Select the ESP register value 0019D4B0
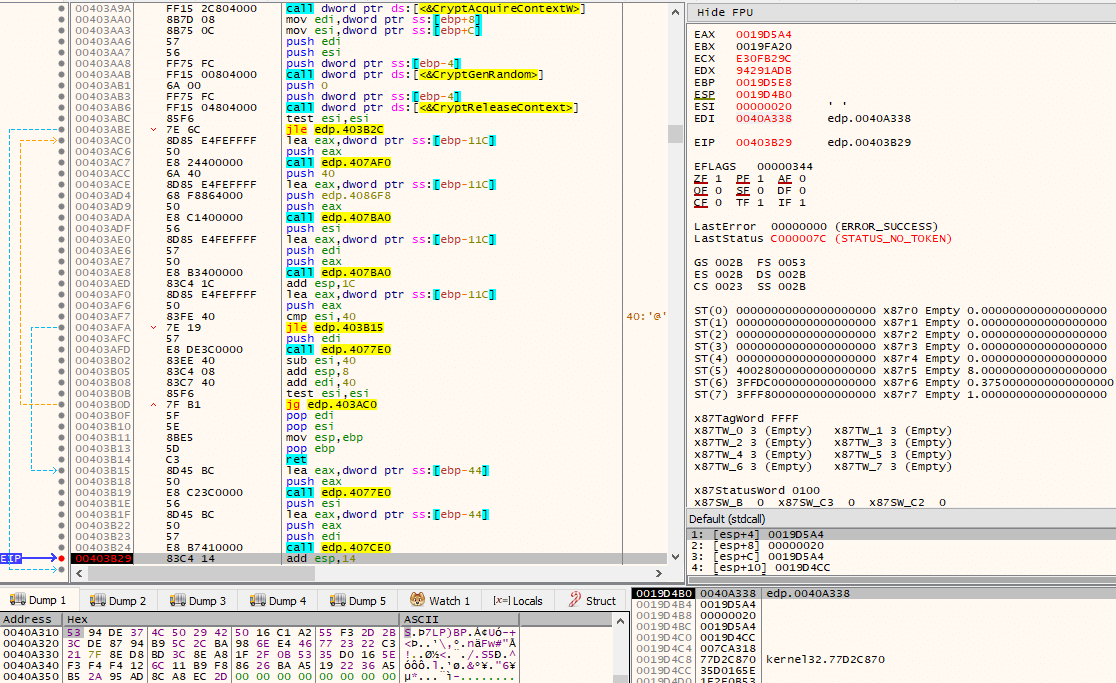1116x683 pixels. 763,95
